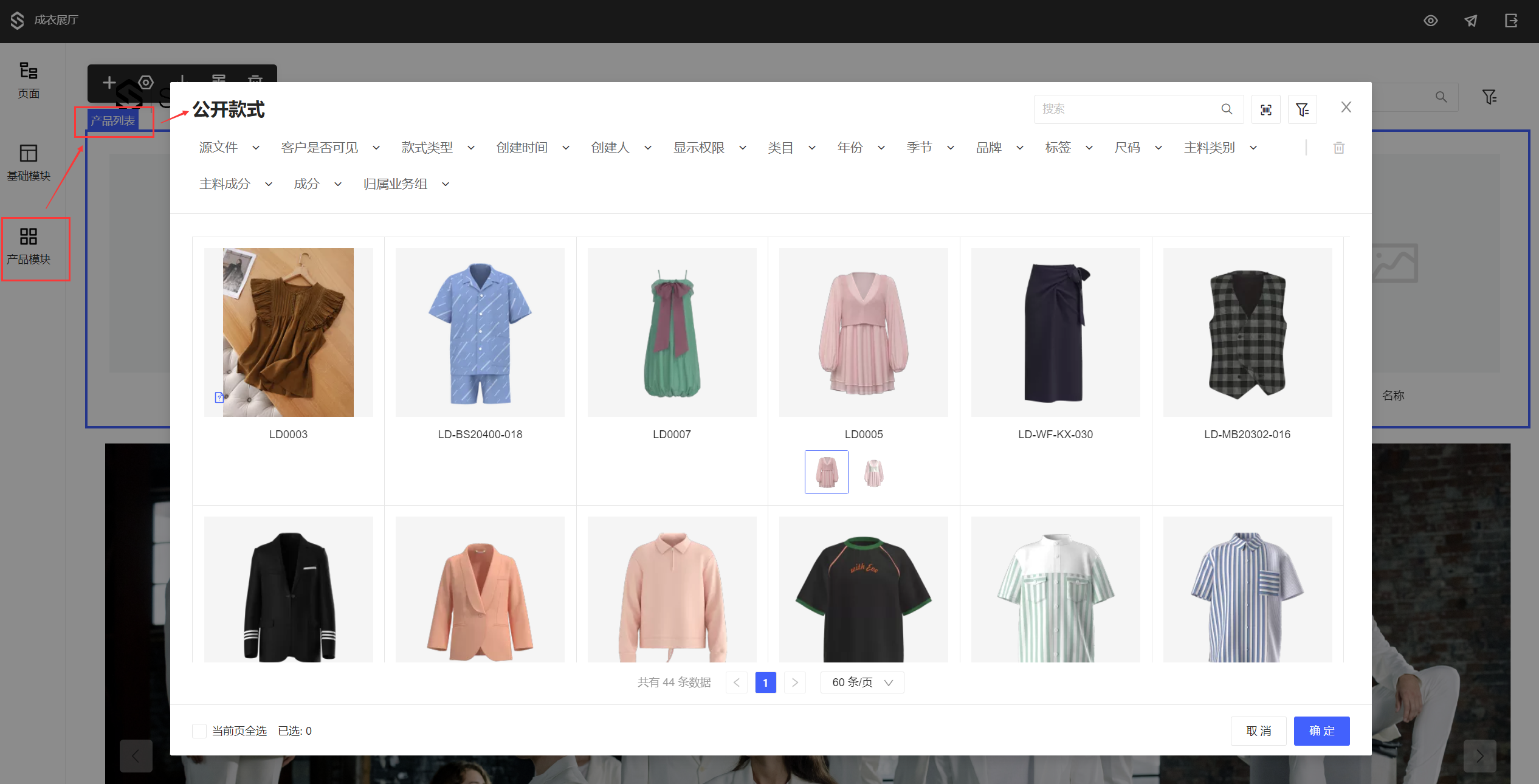Click the publish paper-plane icon

coord(1471,21)
